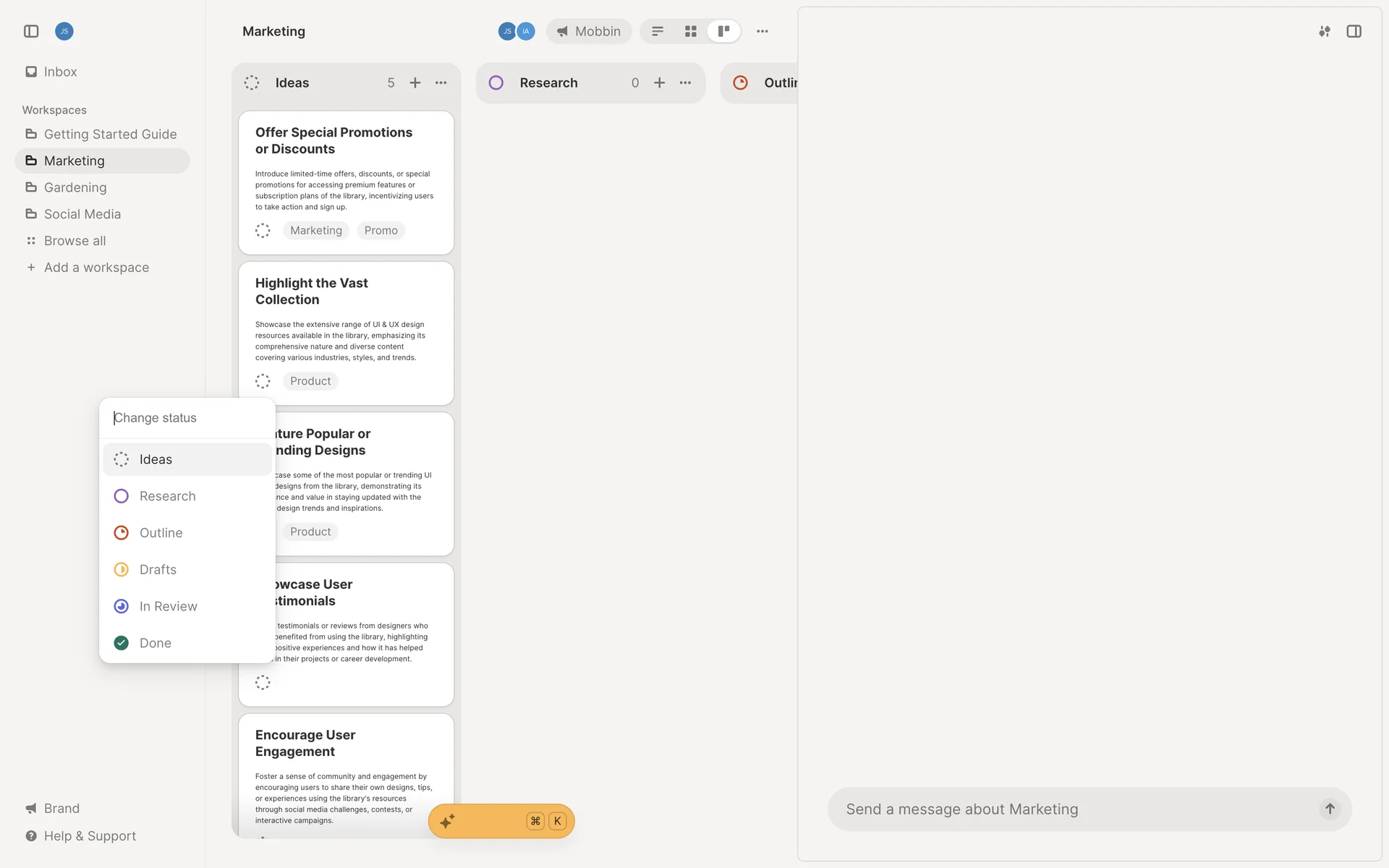Click status circle on Highlight the Vast Collection card
This screenshot has height=868, width=1389.
(263, 380)
